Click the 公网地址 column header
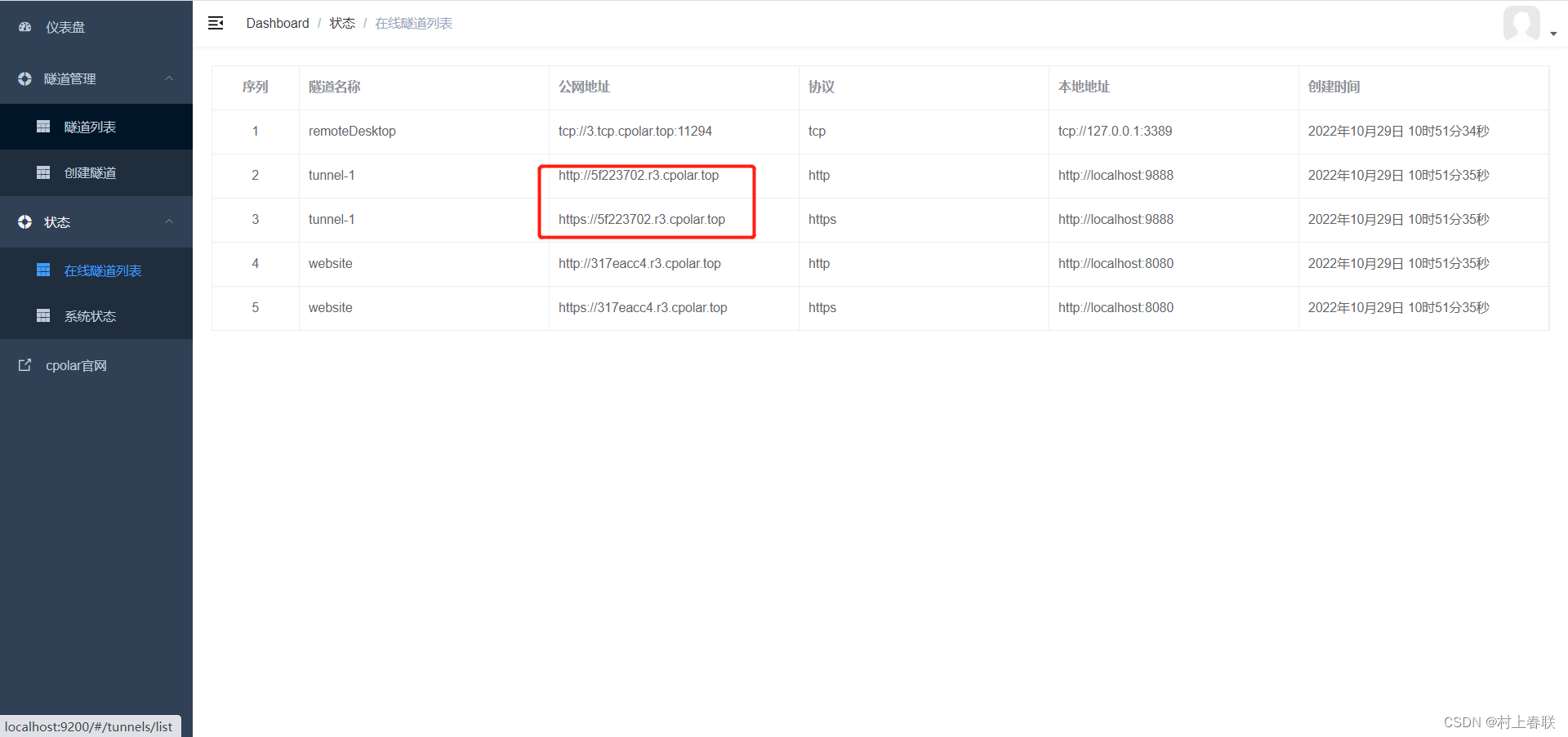The width and height of the screenshot is (1568, 737). (x=584, y=87)
